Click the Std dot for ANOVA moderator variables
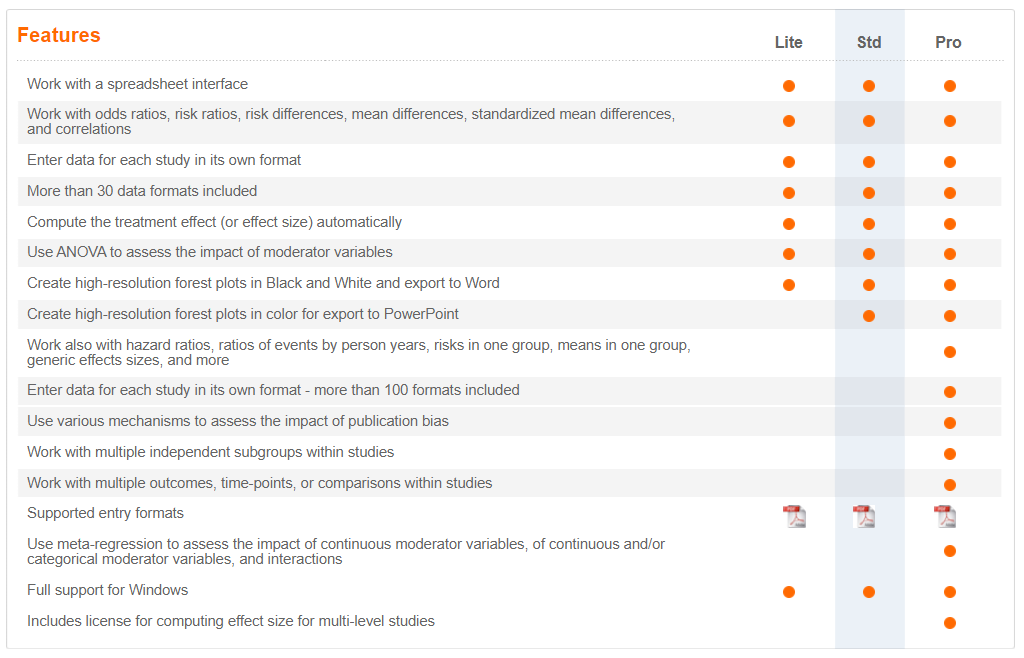The width and height of the screenshot is (1024, 658). coord(869,254)
